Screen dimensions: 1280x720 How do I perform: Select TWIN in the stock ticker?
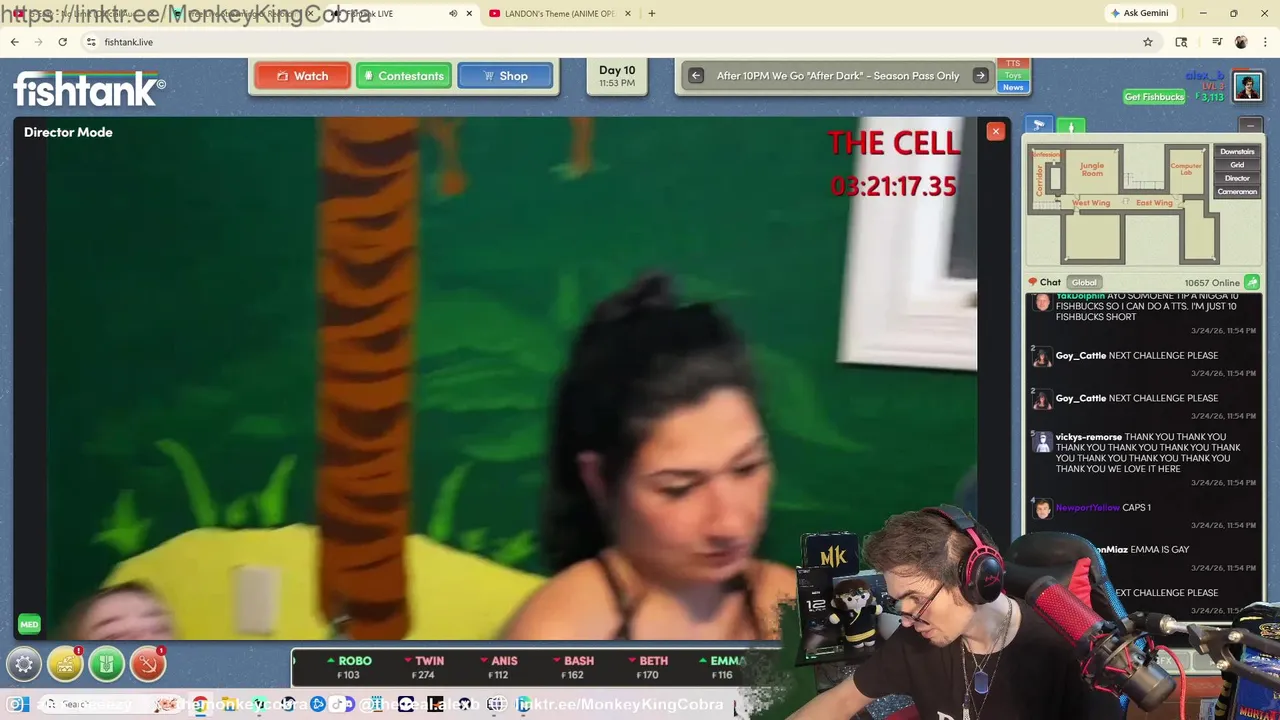click(425, 667)
